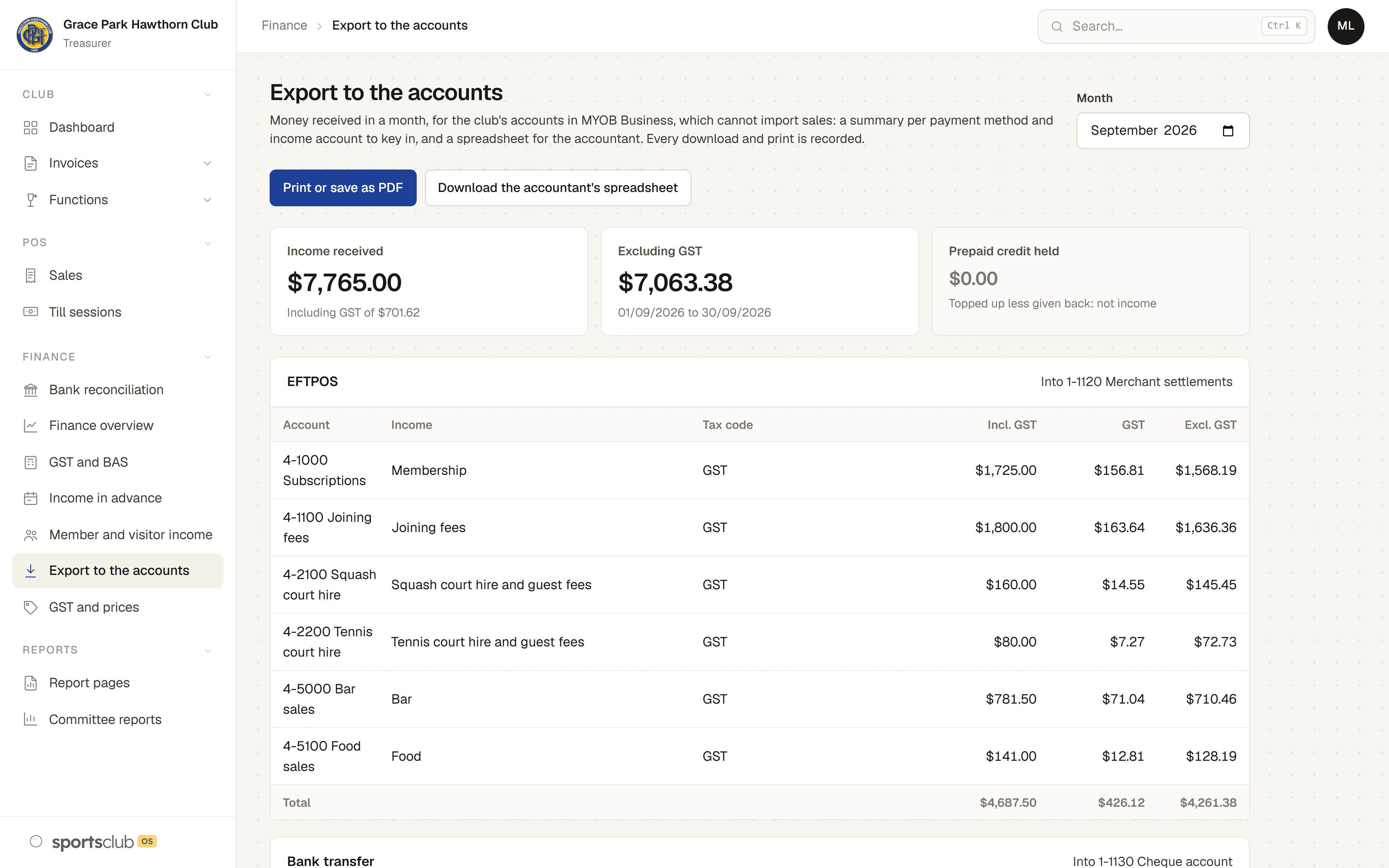This screenshot has width=1389, height=868.
Task: Click the Joining fees '$1,800.00' amount
Action: (1006, 528)
